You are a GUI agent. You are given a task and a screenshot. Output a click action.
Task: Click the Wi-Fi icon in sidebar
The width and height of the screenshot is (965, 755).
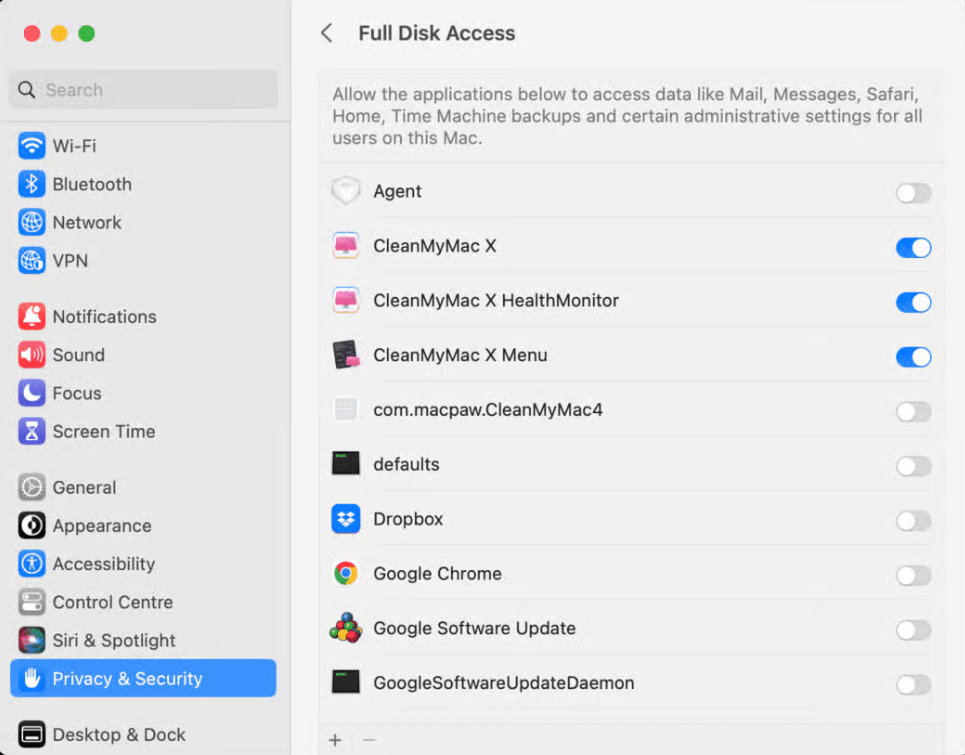pos(32,146)
